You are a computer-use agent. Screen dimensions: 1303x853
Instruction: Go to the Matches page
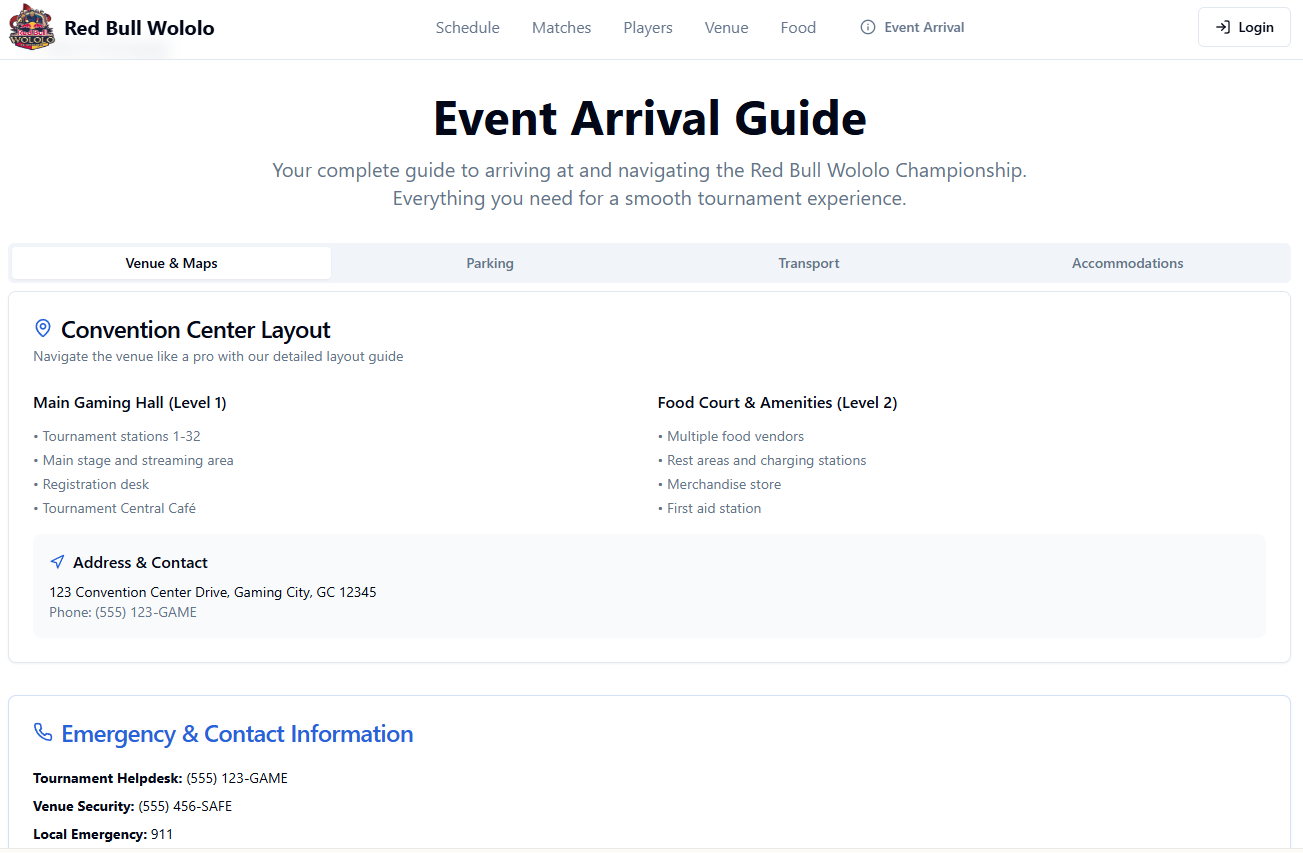pyautogui.click(x=561, y=28)
